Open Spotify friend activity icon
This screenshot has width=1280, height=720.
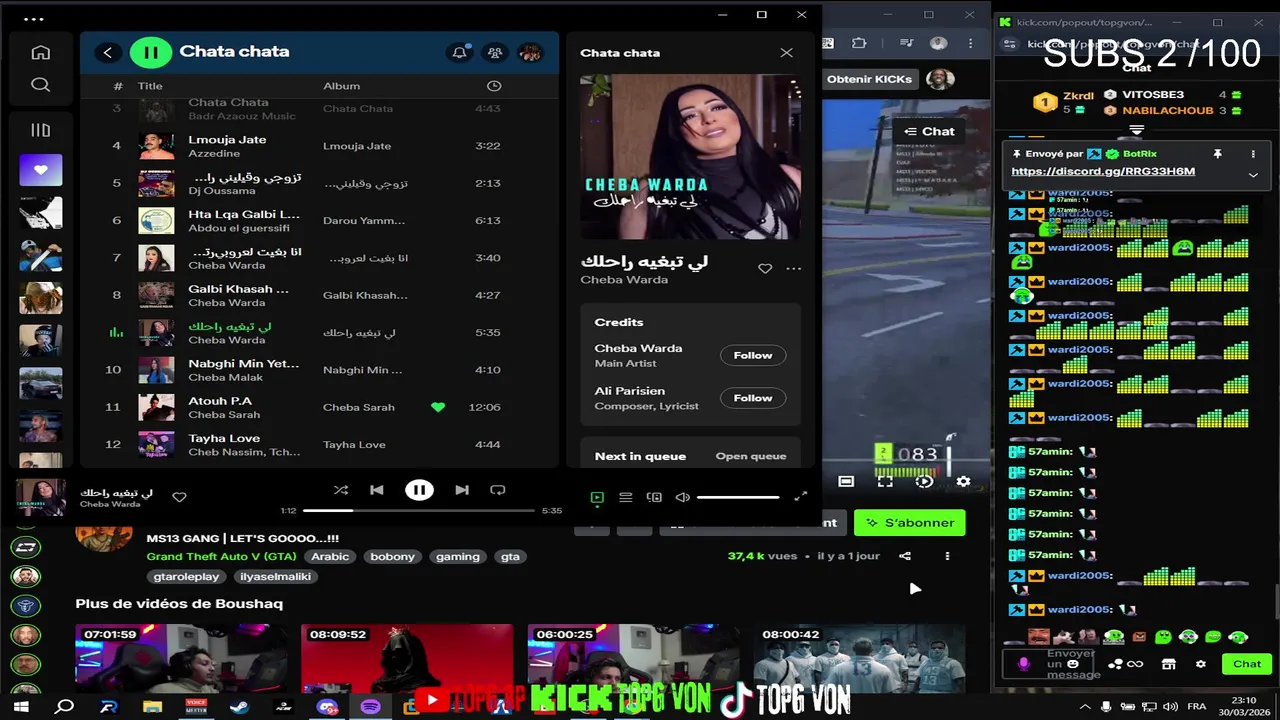pyautogui.click(x=495, y=53)
